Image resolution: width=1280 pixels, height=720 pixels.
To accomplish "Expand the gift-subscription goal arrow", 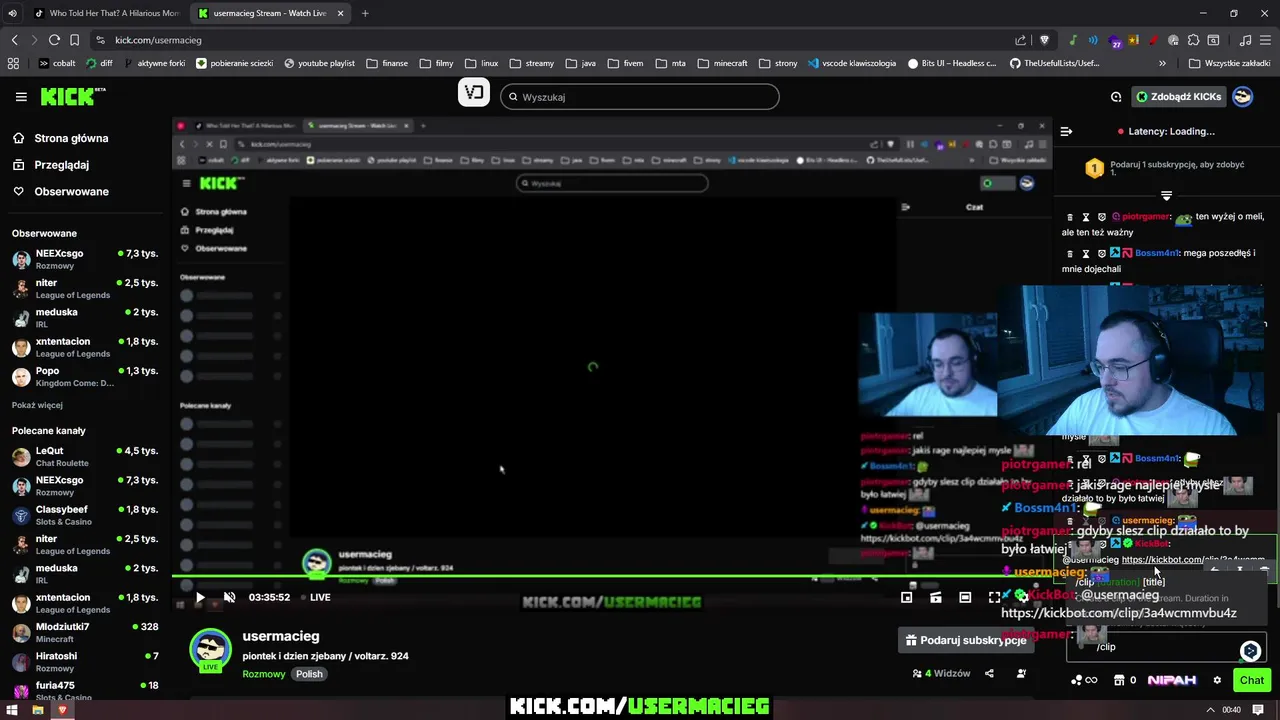I will pos(1166,194).
